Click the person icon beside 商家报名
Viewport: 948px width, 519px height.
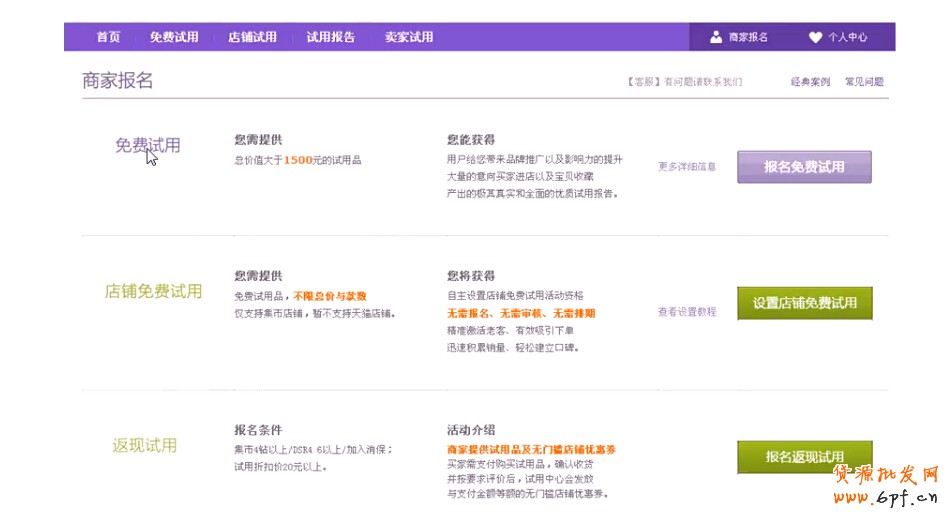(716, 37)
